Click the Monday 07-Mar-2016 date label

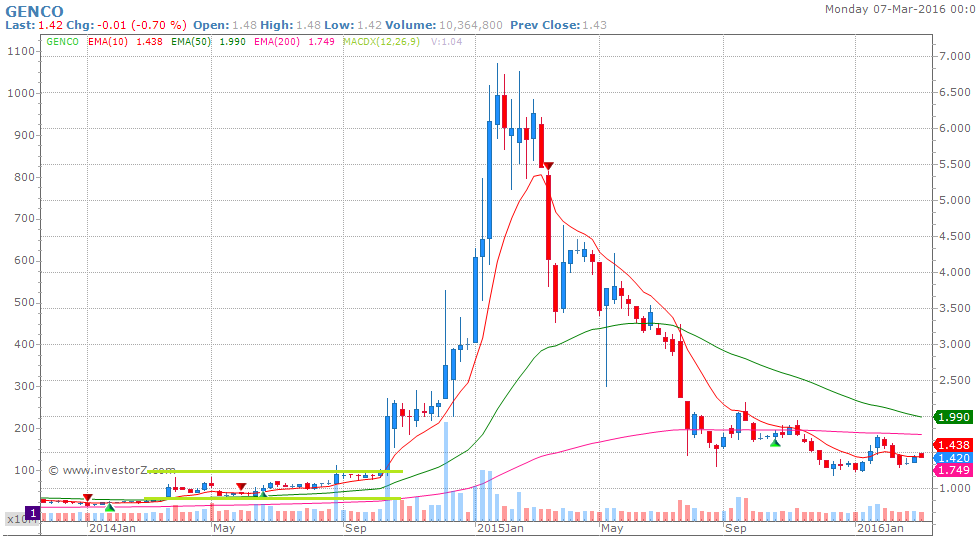(899, 9)
